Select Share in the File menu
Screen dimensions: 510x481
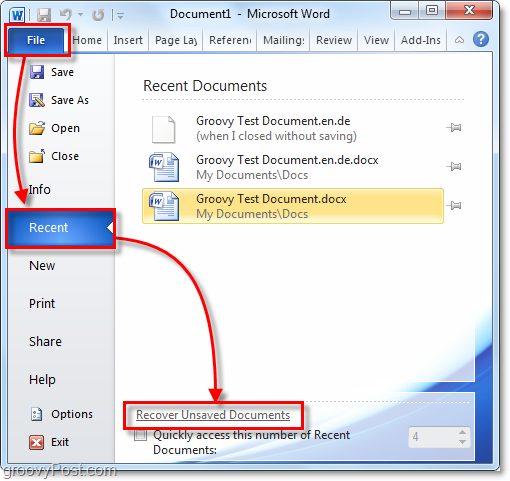[x=45, y=342]
